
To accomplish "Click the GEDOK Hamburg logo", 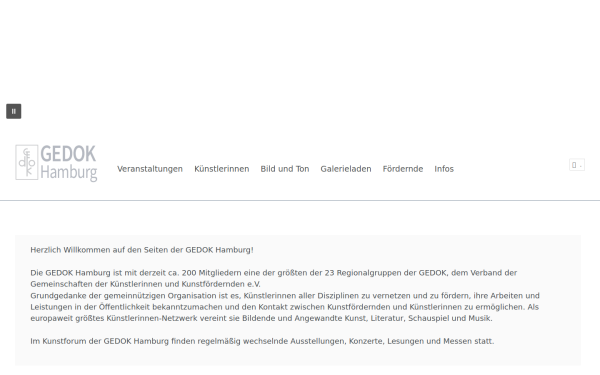I will tap(56, 163).
